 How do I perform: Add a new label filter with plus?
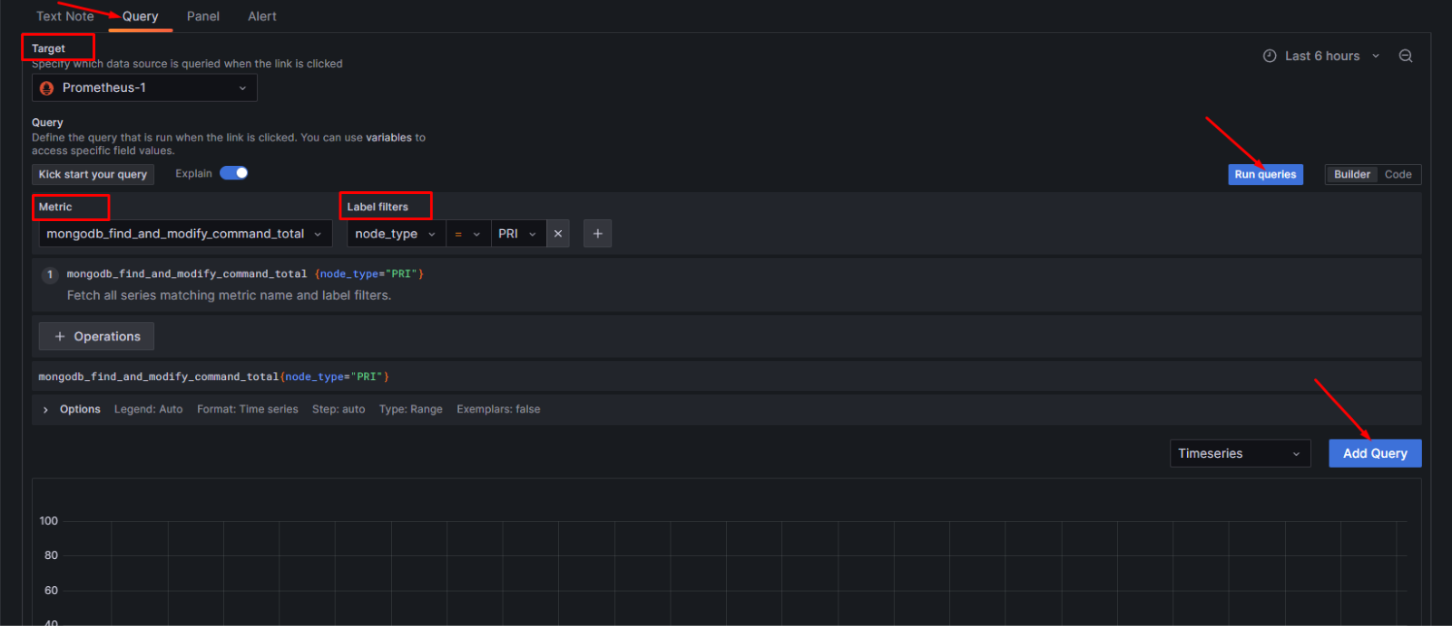(597, 234)
